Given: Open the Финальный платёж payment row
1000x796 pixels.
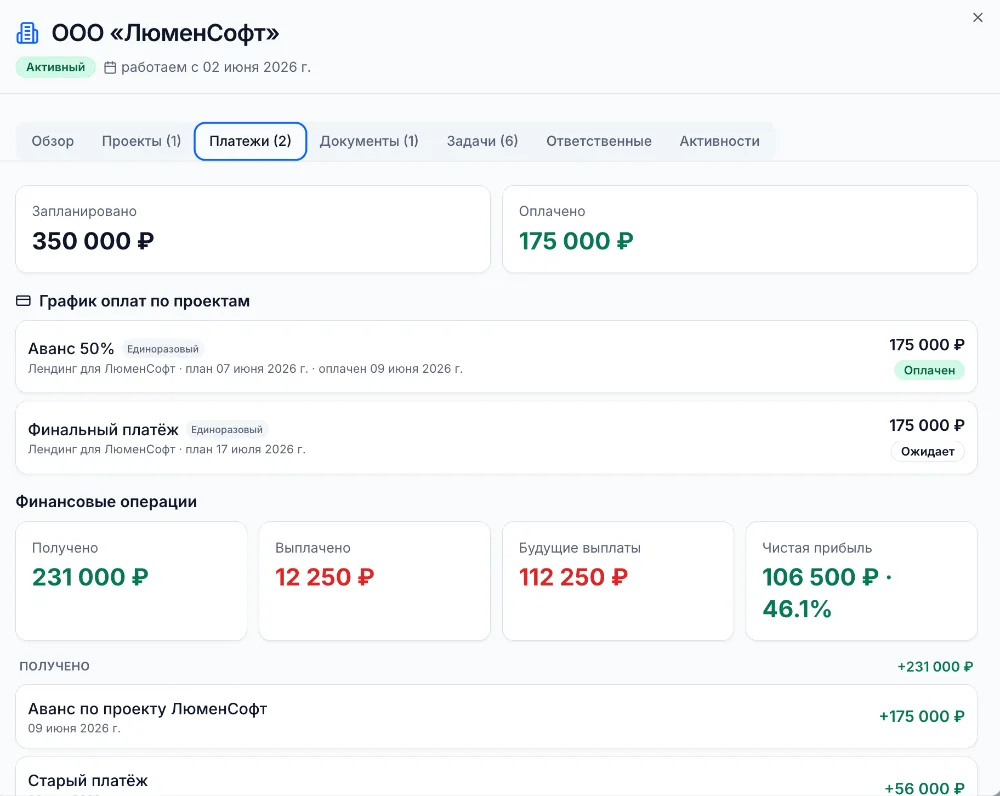Looking at the screenshot, I should tap(496, 438).
